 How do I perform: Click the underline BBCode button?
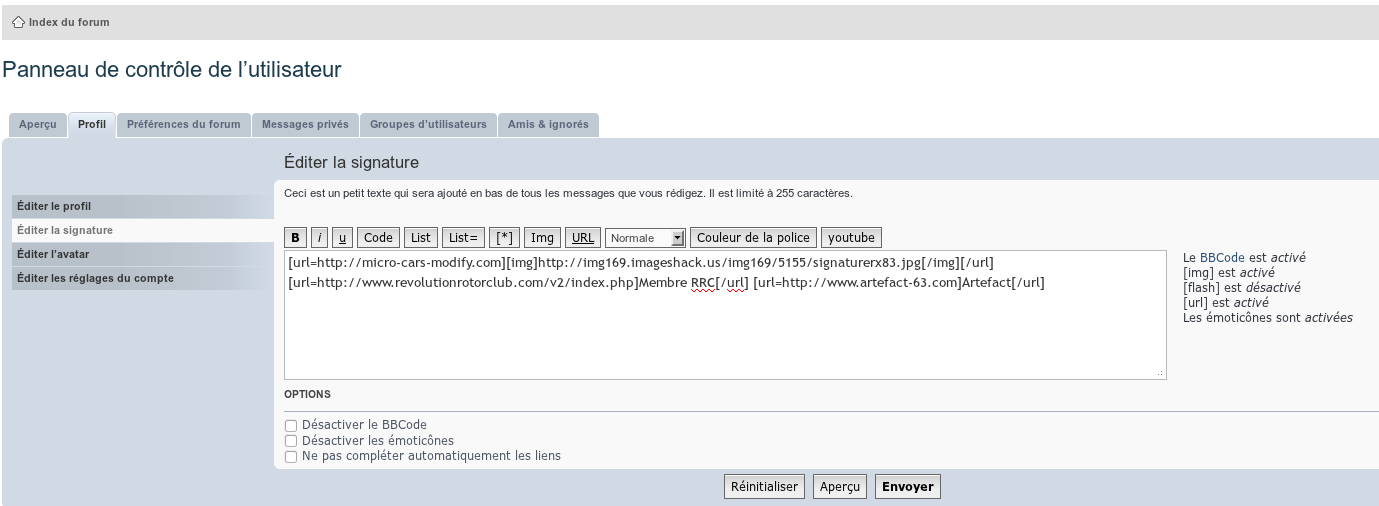pyautogui.click(x=342, y=238)
